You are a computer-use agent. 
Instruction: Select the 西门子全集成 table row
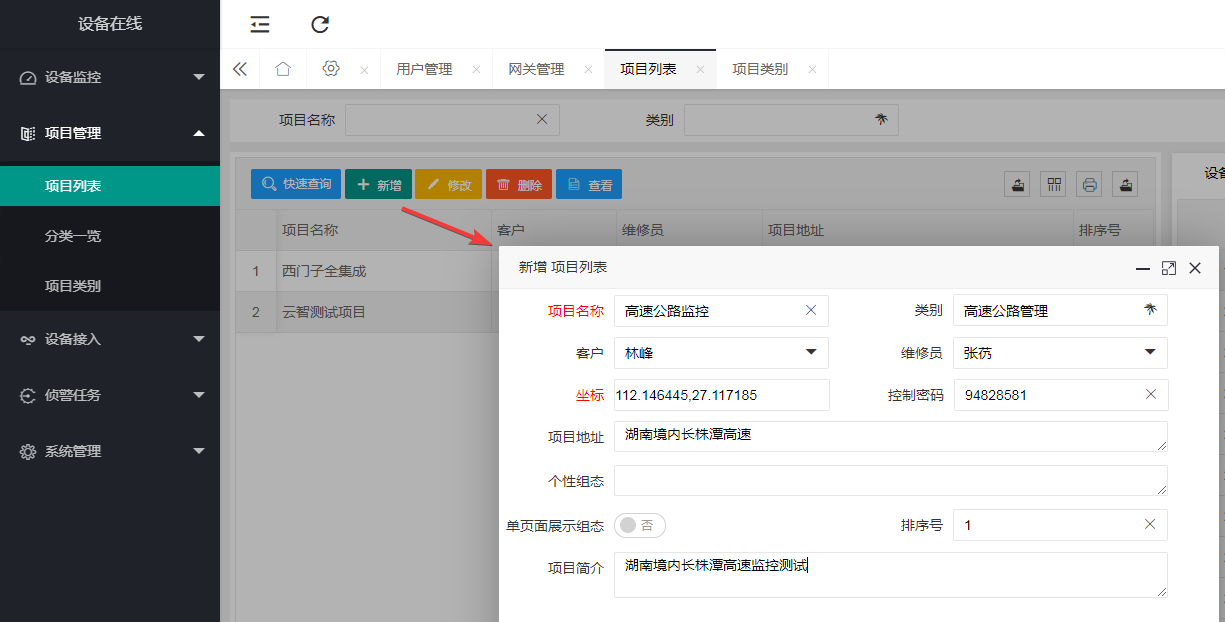point(365,271)
